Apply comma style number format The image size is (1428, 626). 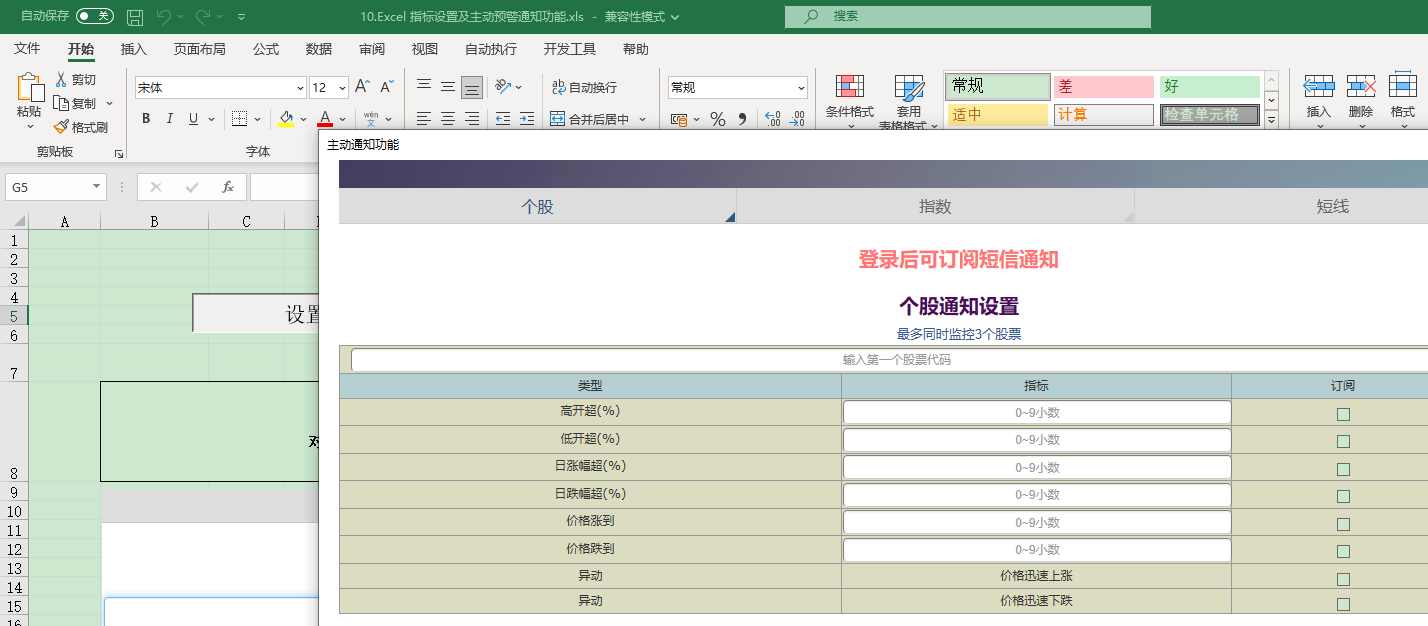(x=742, y=119)
